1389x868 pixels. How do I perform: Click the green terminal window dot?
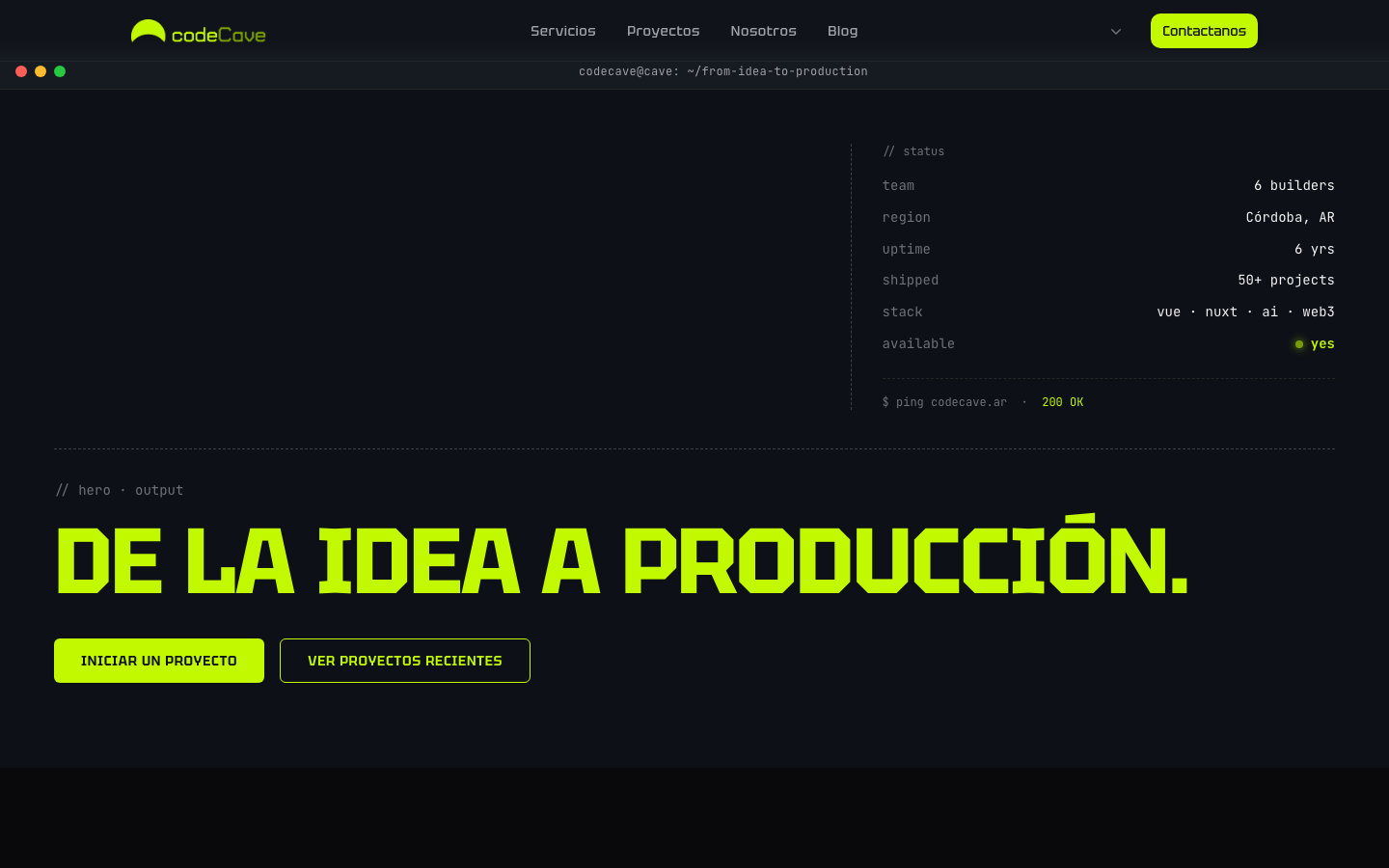click(x=60, y=71)
